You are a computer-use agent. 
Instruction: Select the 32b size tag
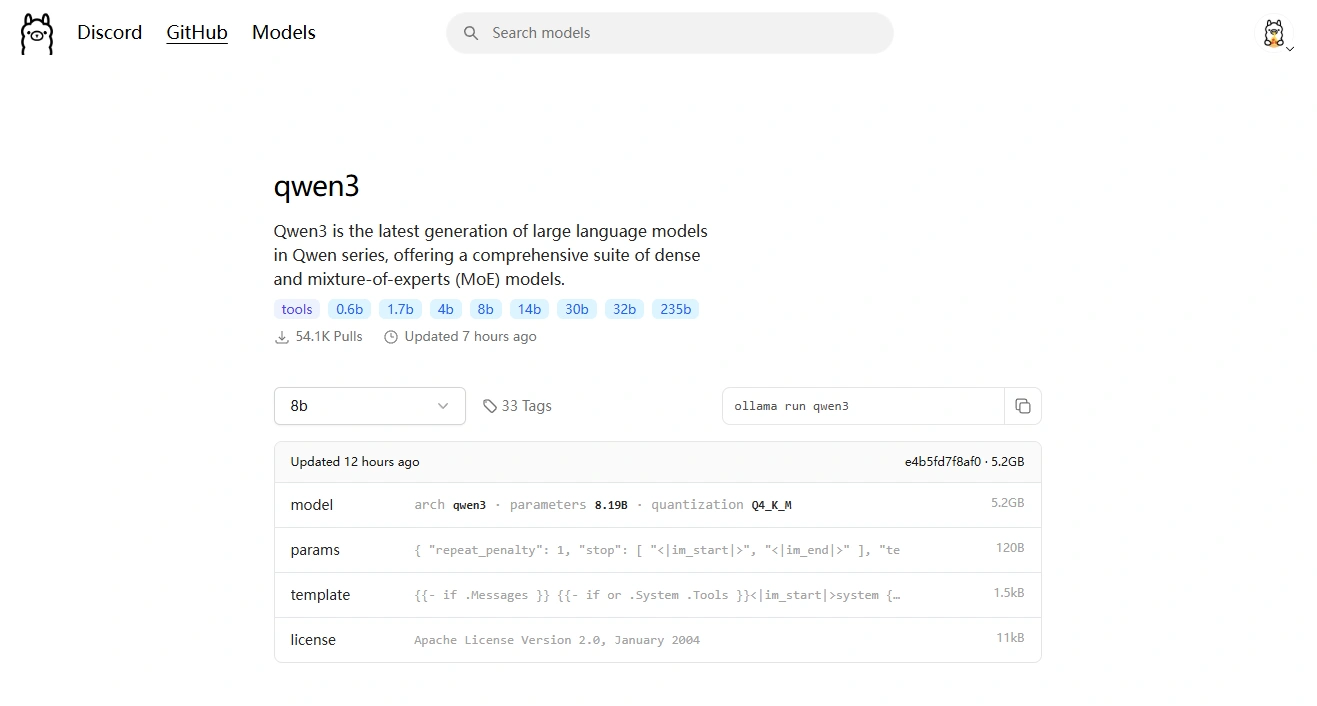click(625, 309)
